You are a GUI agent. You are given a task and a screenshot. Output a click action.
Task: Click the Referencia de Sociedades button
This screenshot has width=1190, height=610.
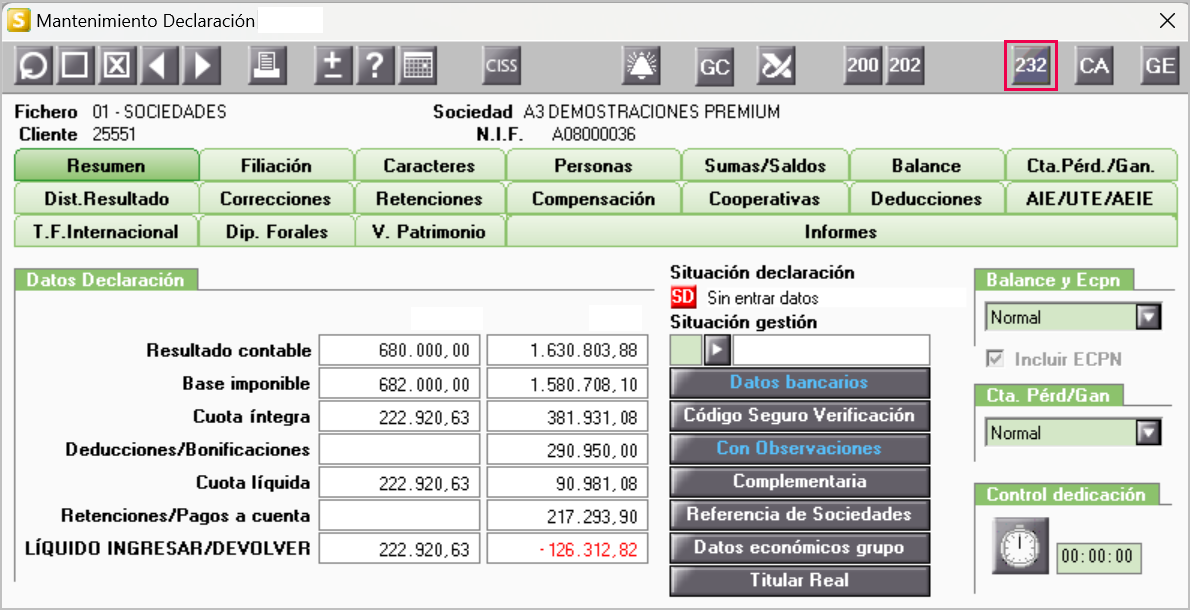point(800,514)
